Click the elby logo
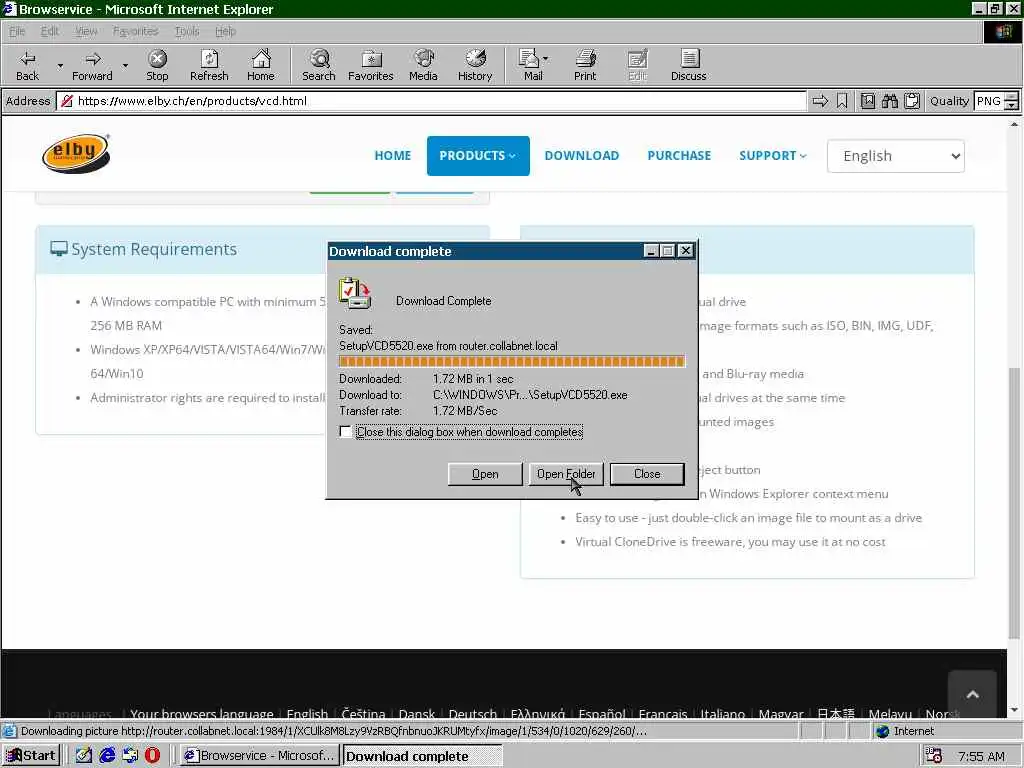 (x=76, y=153)
